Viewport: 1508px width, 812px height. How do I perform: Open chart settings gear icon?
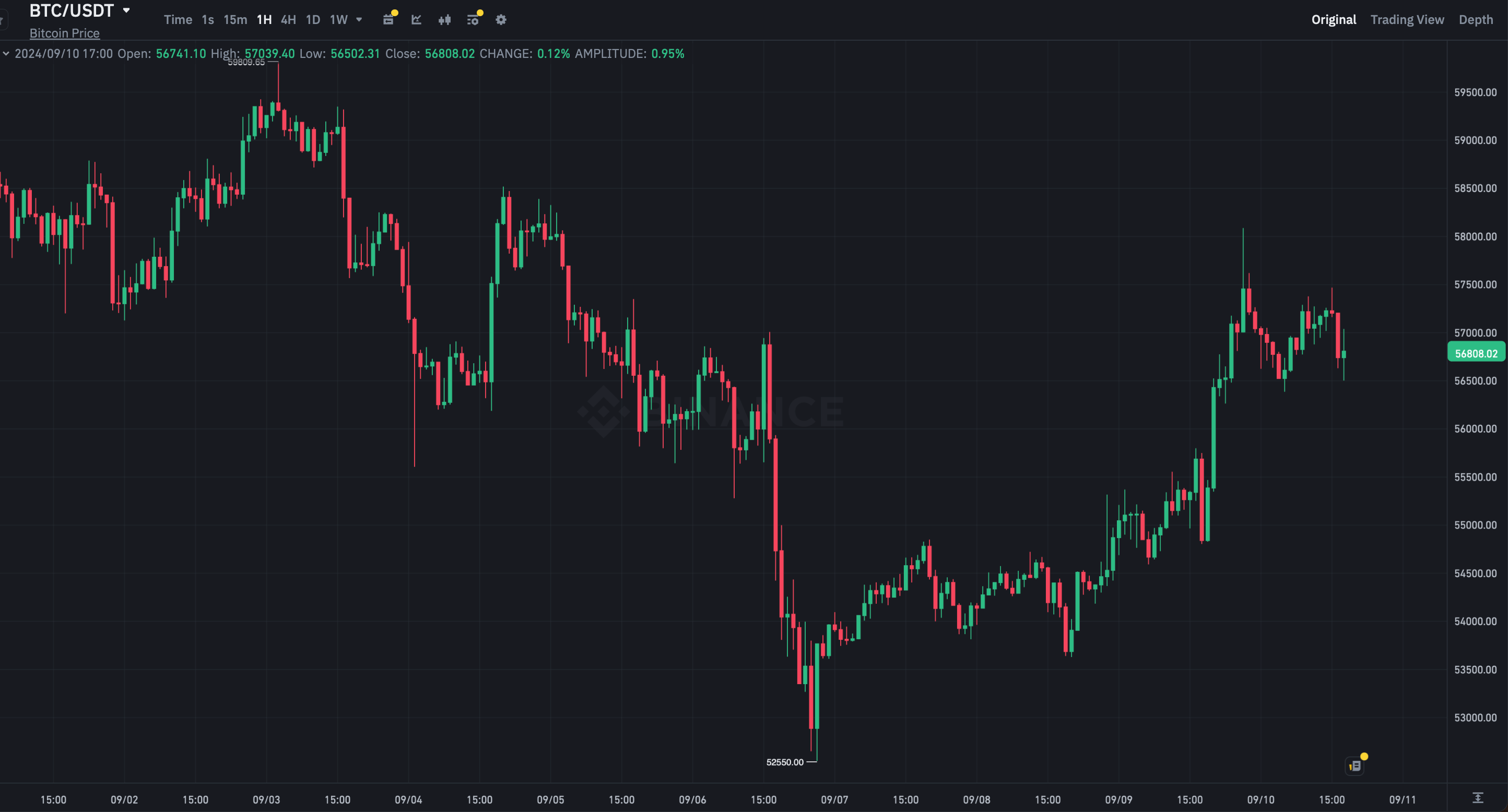pyautogui.click(x=501, y=20)
